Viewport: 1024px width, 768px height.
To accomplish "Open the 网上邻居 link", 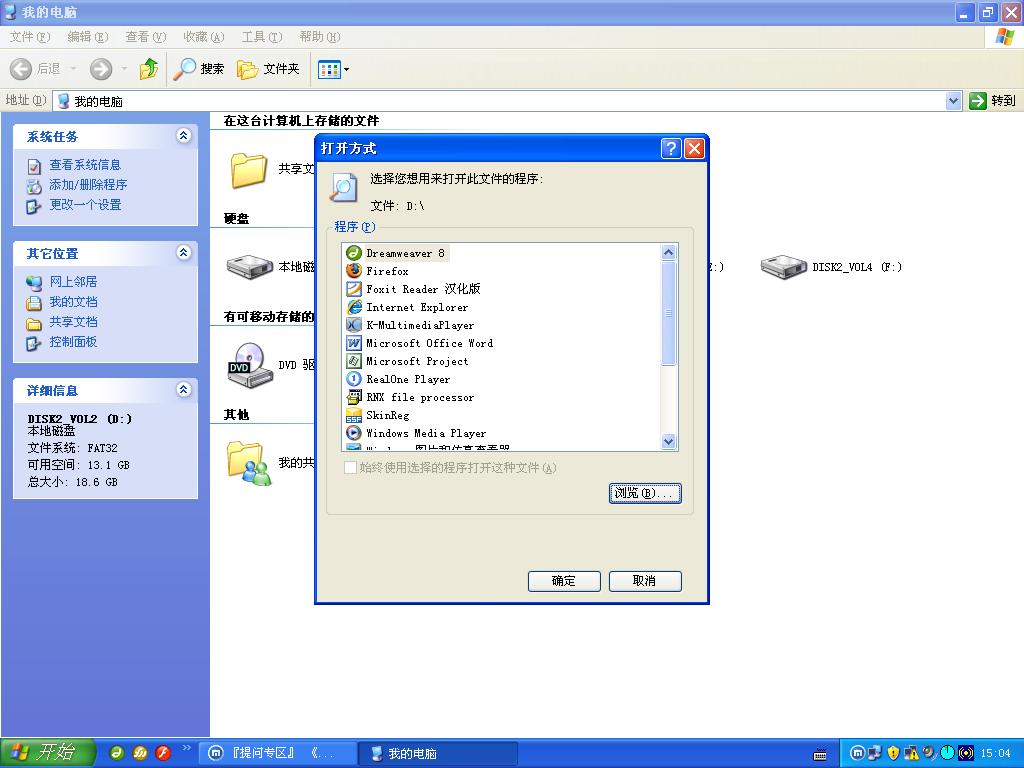I will (x=73, y=281).
